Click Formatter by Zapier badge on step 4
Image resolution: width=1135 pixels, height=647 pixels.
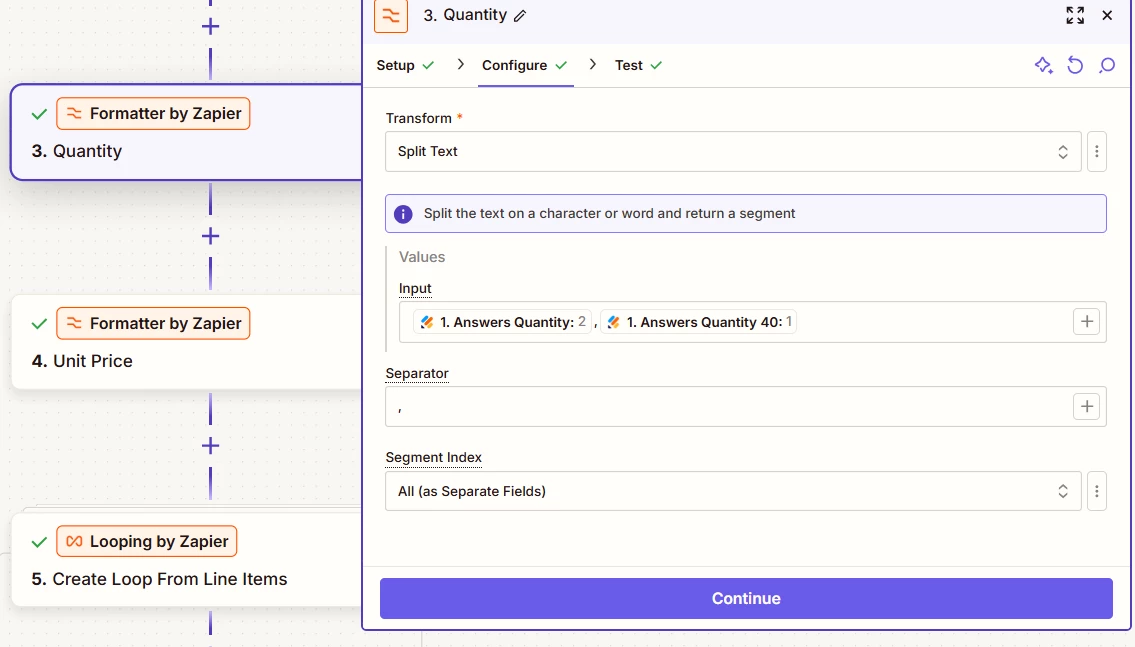(153, 324)
